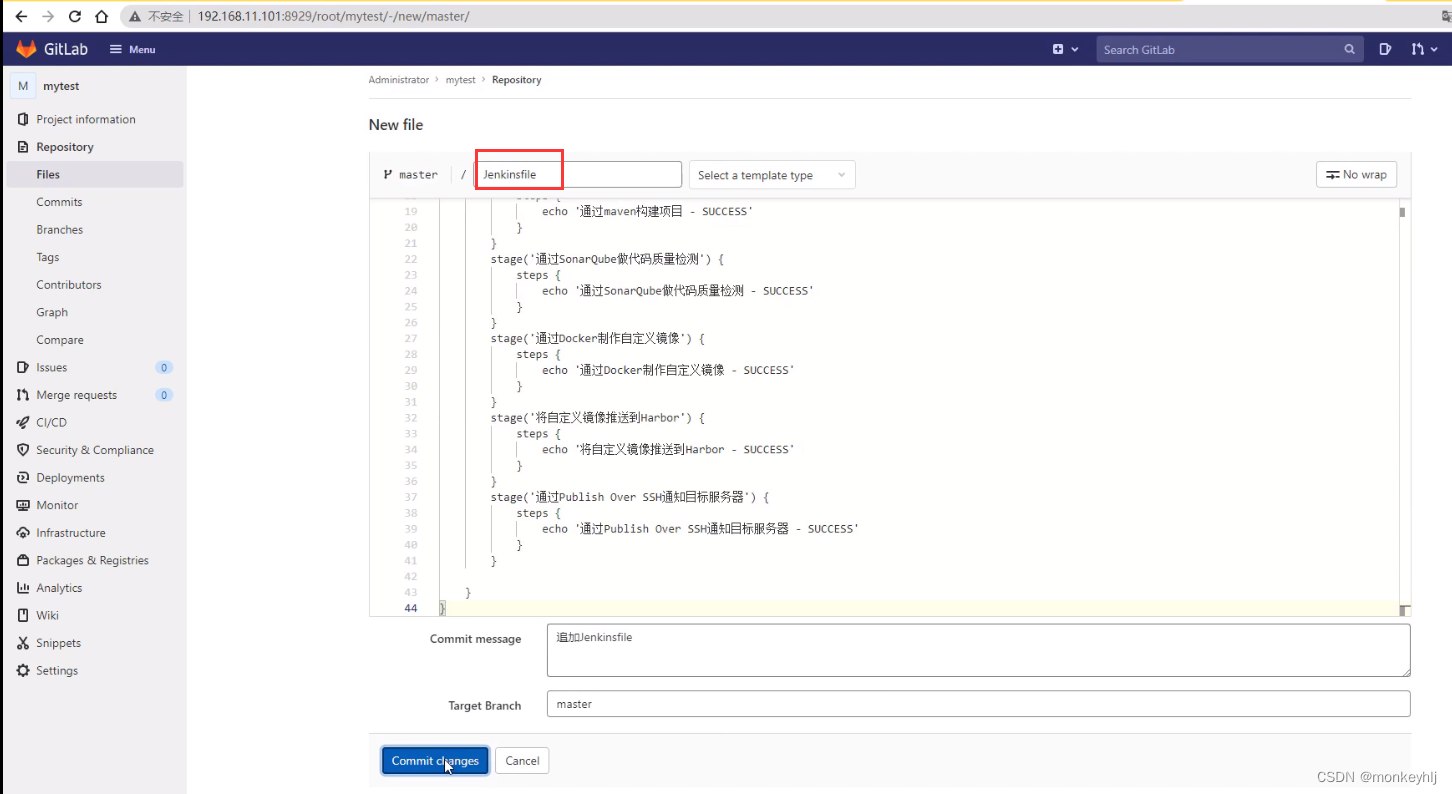Click the Jenkinsfile file name field
The width and height of the screenshot is (1452, 794).
[x=578, y=174]
